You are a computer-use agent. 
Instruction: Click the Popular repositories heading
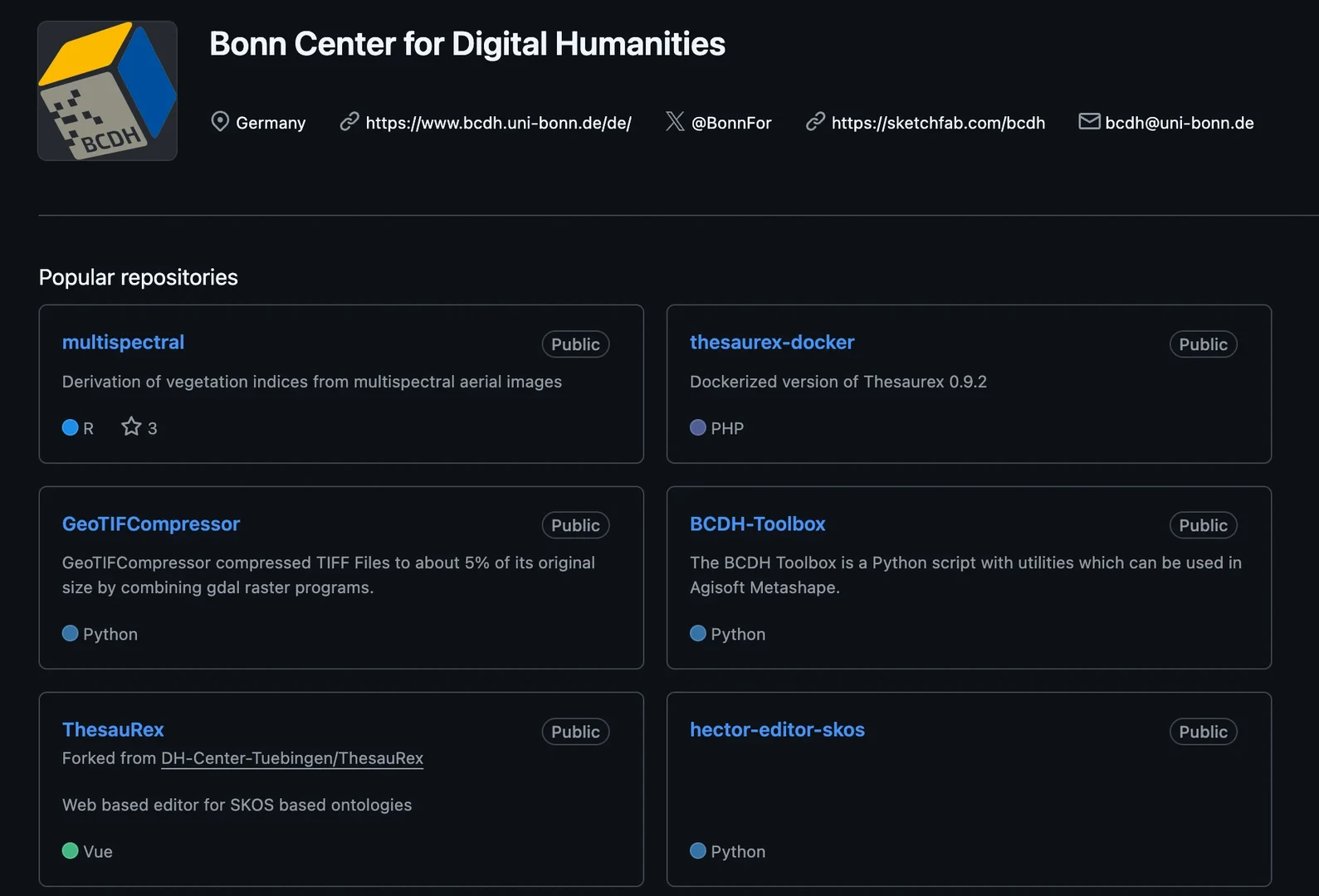coord(139,277)
